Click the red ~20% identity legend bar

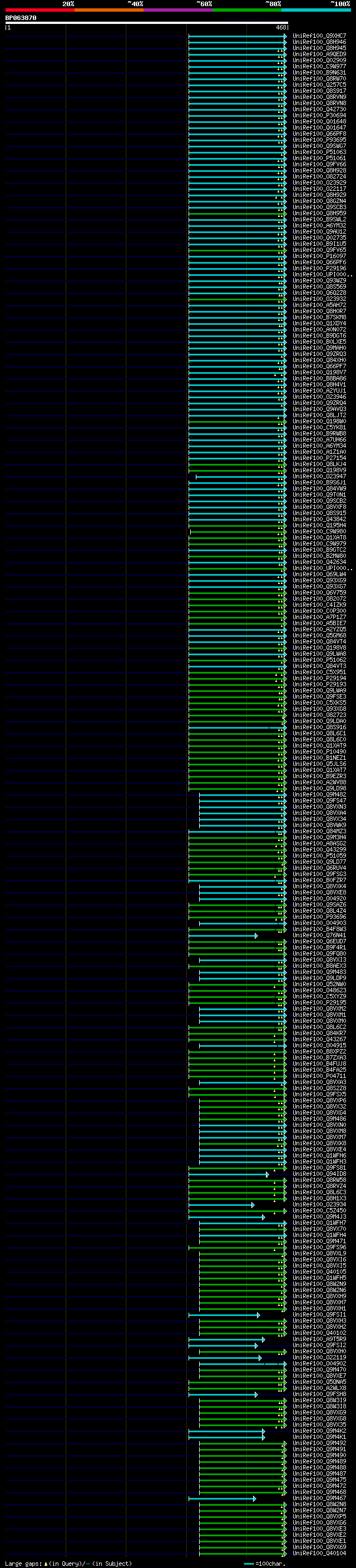click(39, 10)
